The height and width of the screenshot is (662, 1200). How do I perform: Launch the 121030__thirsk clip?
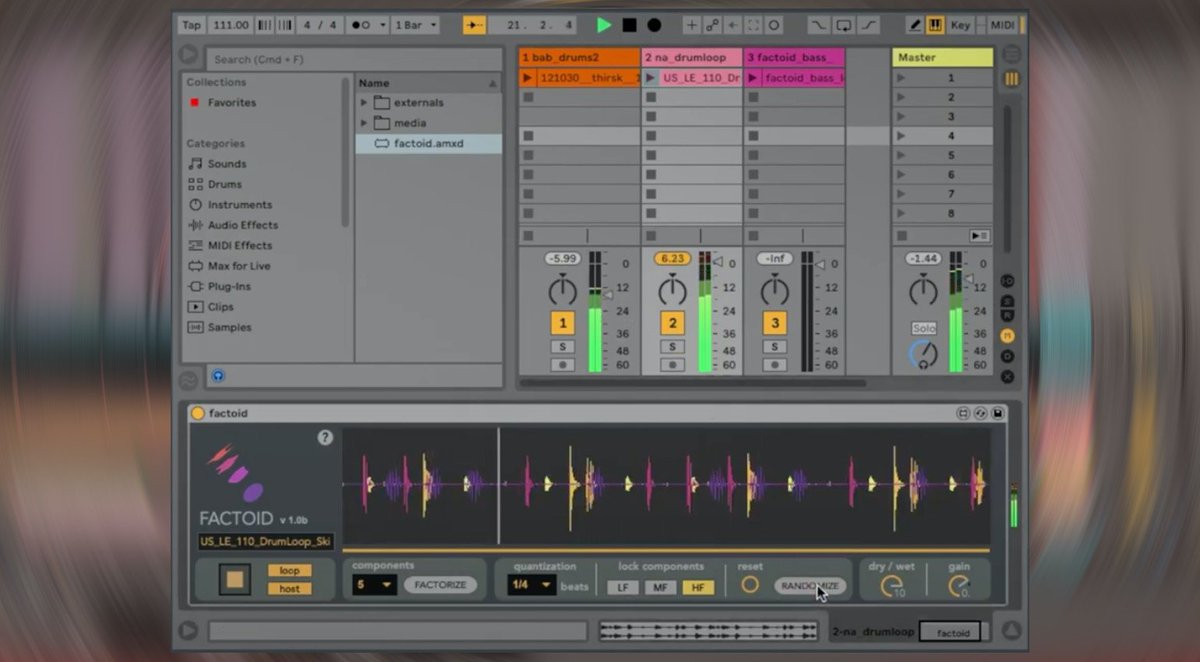tap(528, 77)
